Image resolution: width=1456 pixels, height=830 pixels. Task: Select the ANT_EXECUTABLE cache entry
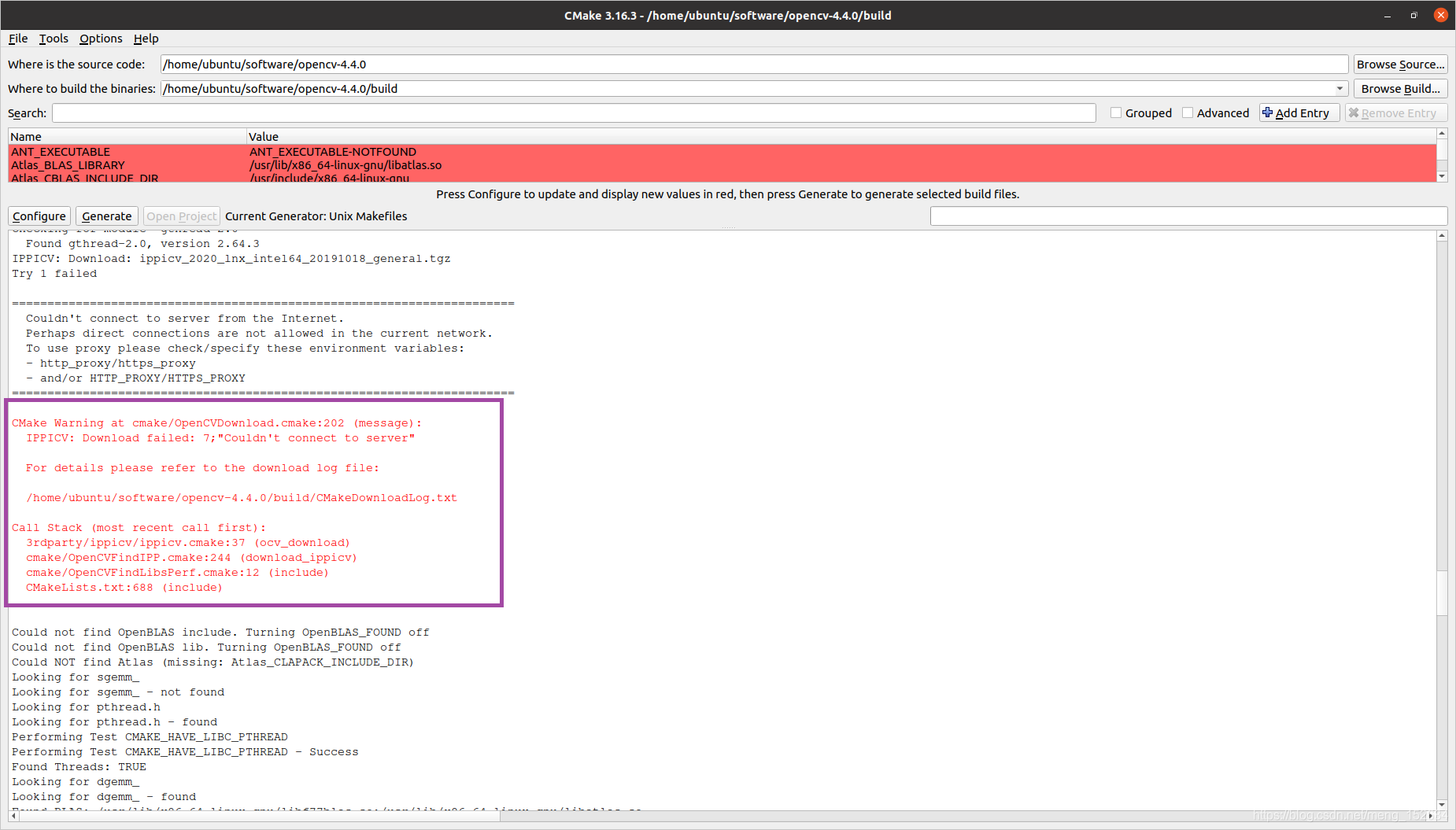[61, 152]
